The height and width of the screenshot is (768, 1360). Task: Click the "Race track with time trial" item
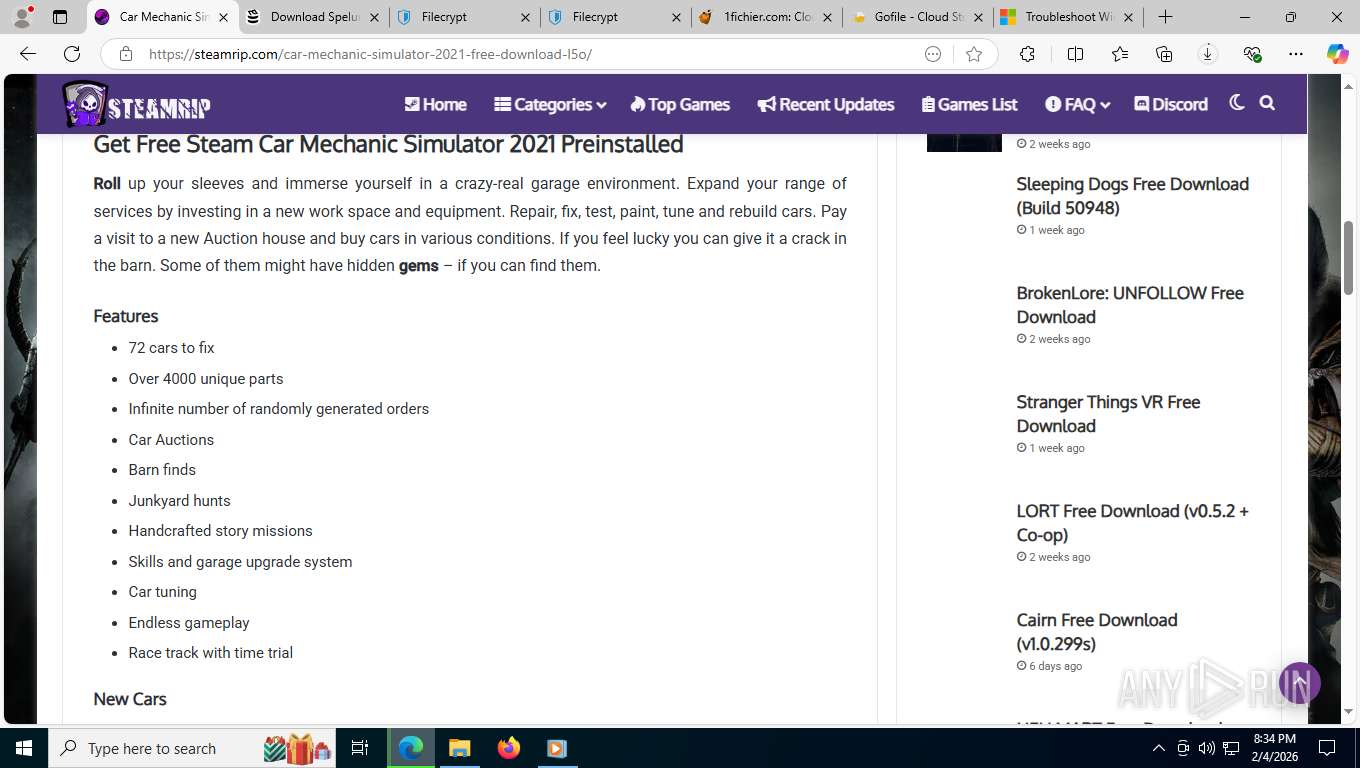coord(210,653)
